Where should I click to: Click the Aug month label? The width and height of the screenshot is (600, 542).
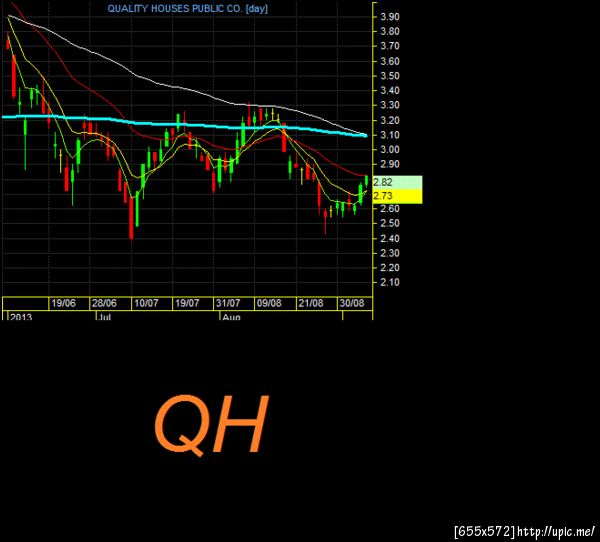(232, 317)
